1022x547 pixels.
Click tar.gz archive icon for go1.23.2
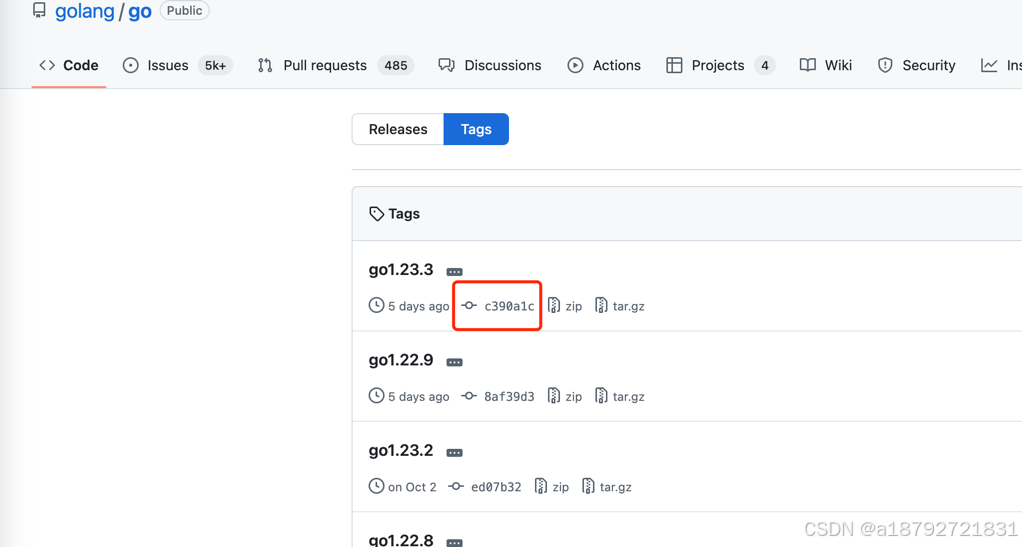pos(588,486)
